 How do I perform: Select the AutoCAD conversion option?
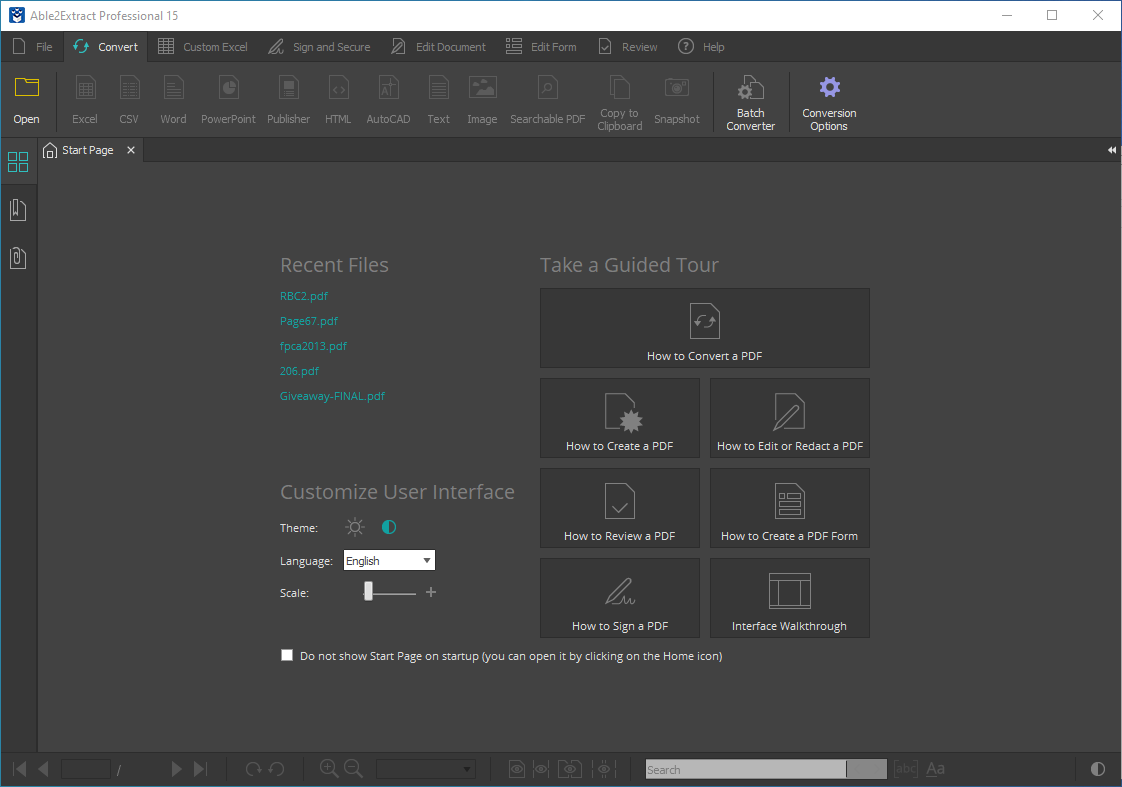click(x=388, y=98)
